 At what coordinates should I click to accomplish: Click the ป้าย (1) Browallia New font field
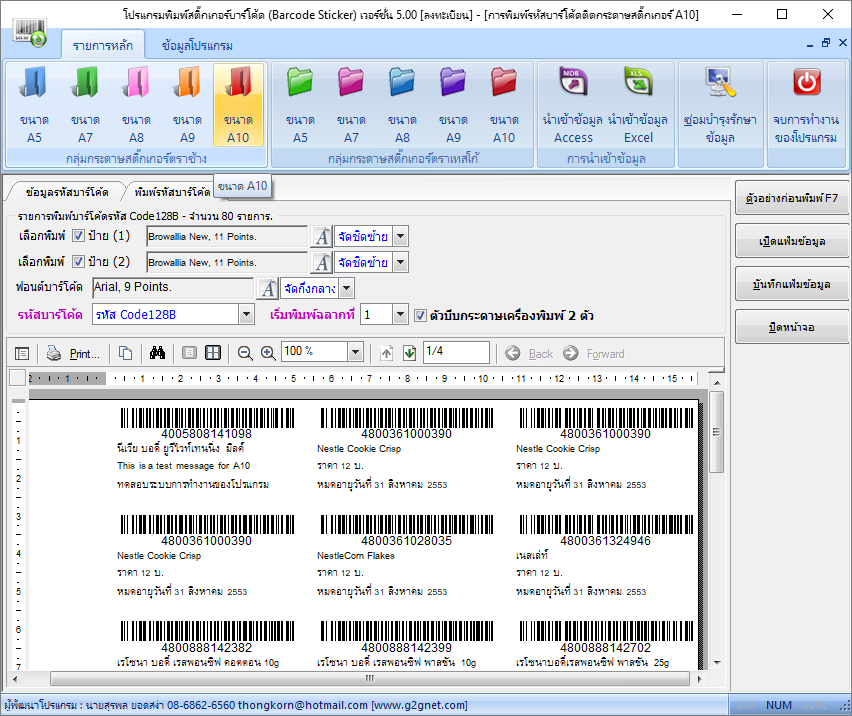pos(227,236)
